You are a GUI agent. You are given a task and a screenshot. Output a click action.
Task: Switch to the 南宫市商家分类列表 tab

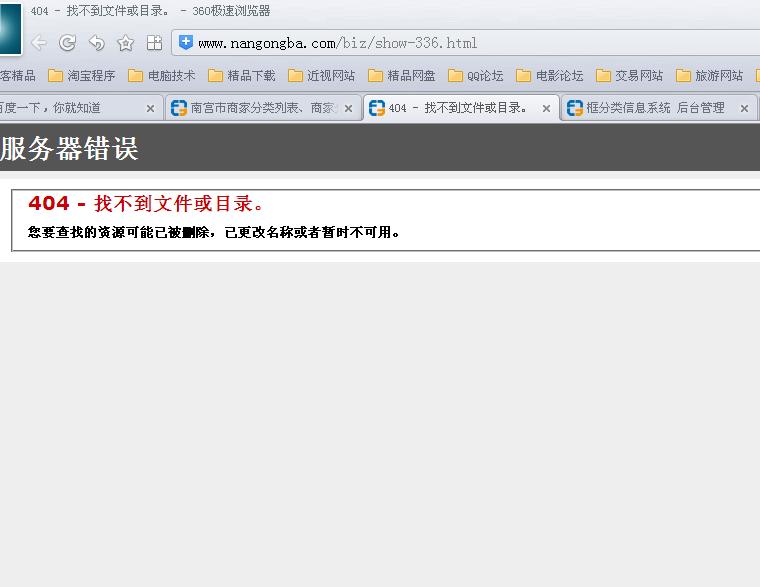[x=254, y=108]
